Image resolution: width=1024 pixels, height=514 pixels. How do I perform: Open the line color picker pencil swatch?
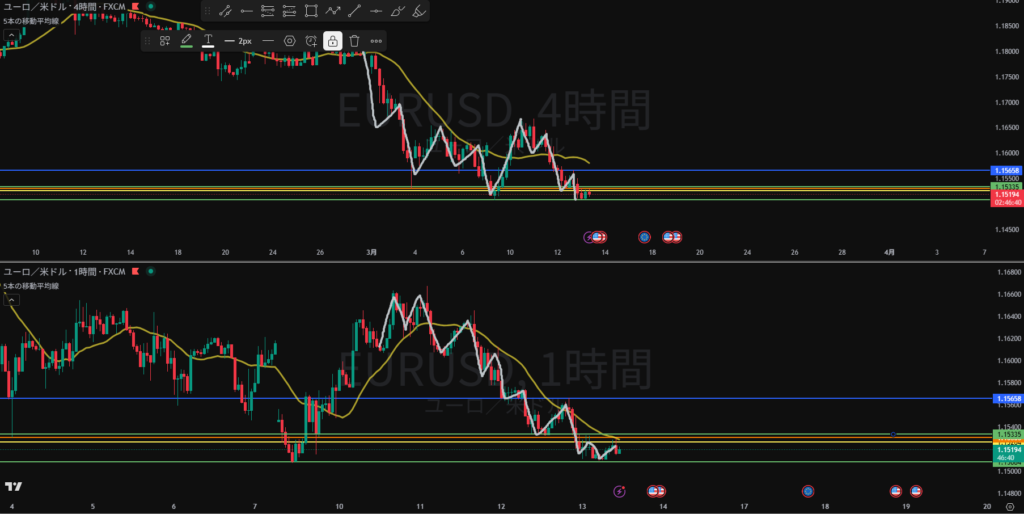pos(186,41)
